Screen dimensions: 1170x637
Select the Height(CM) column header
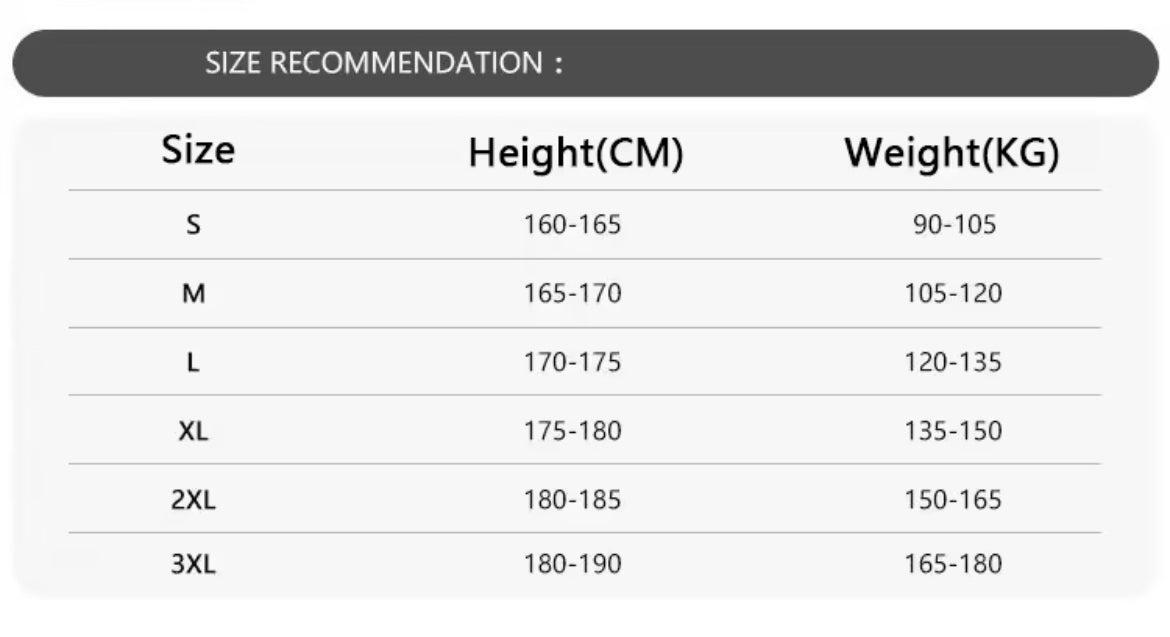click(575, 154)
